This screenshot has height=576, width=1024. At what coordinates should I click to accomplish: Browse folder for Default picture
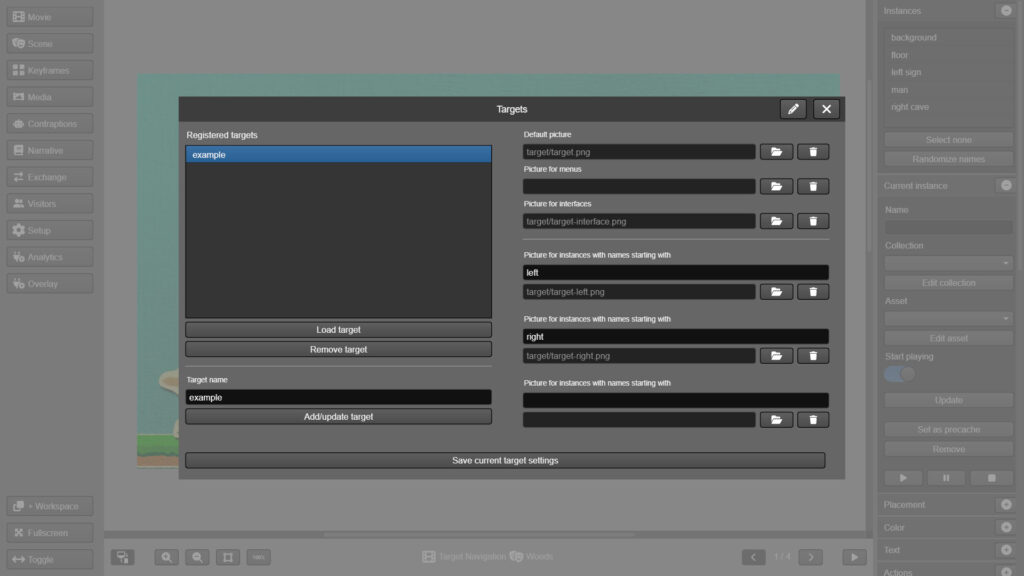click(776, 152)
